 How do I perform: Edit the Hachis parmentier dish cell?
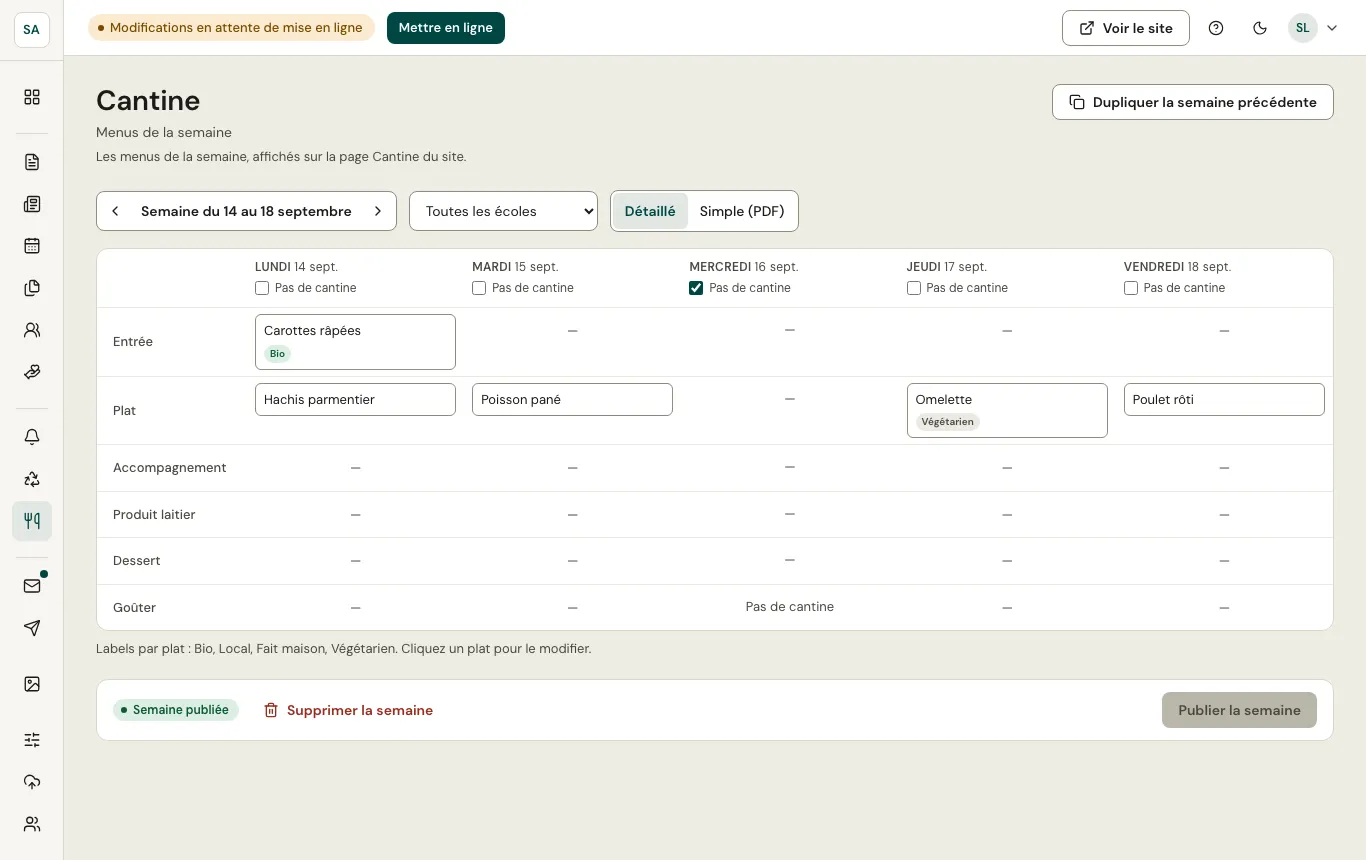(x=355, y=399)
